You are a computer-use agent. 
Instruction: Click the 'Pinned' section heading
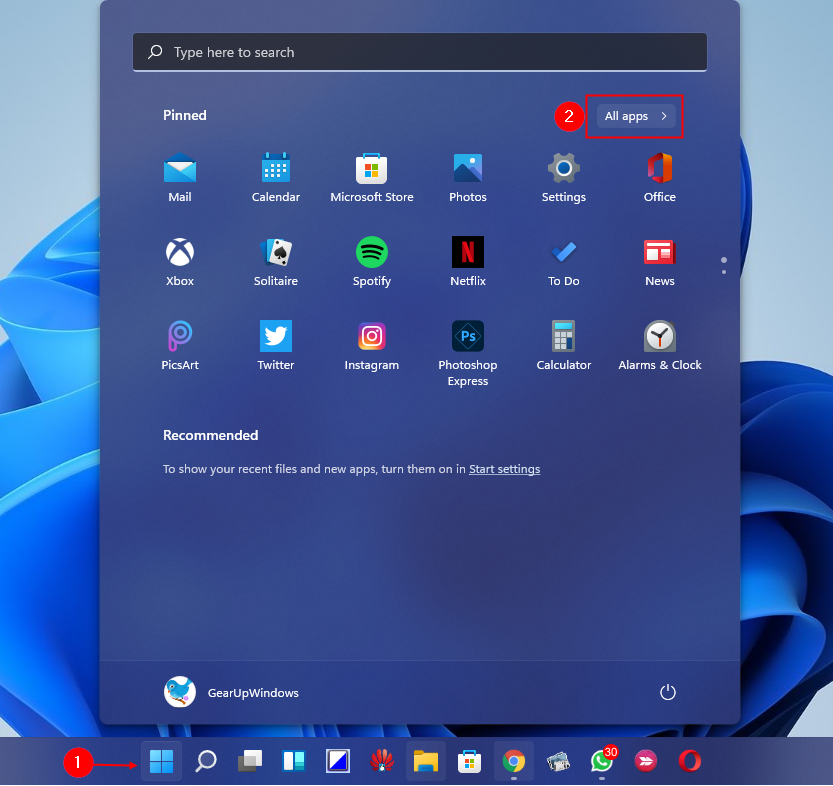[x=185, y=115]
